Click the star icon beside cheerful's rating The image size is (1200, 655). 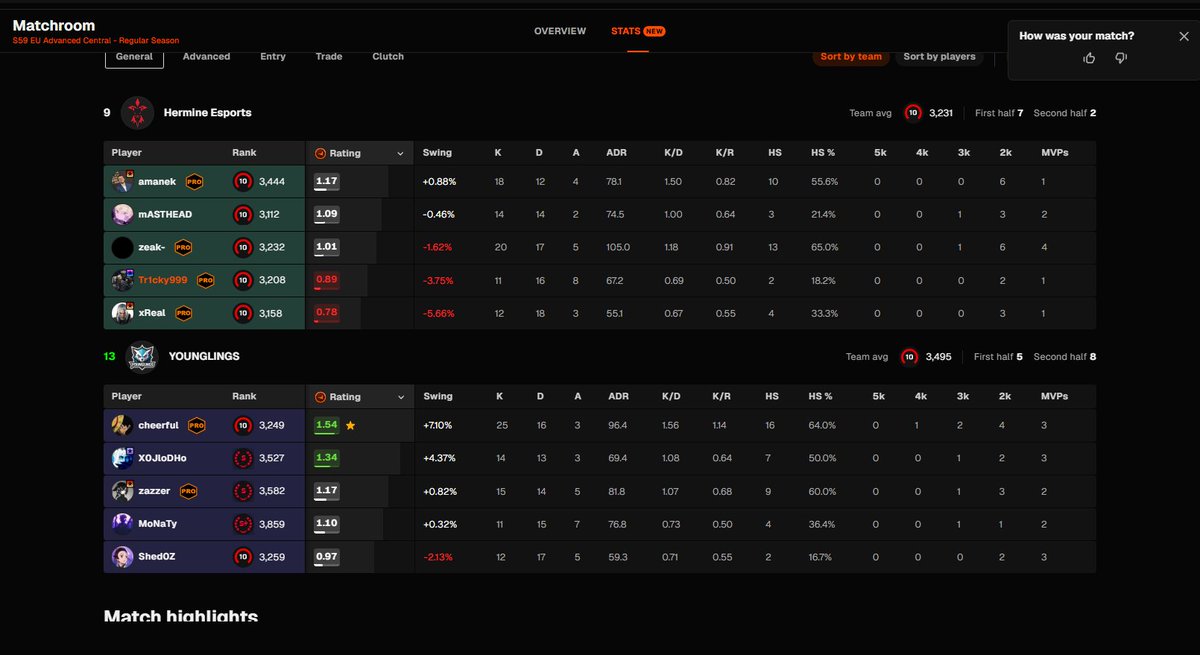point(350,425)
